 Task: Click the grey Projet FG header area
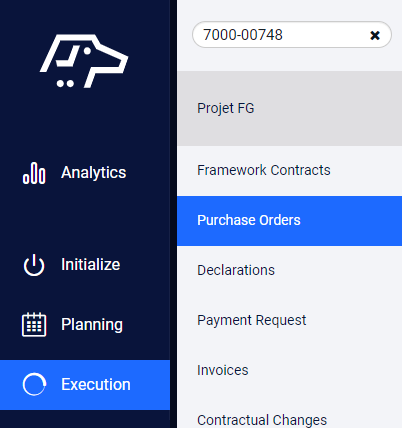[x=289, y=108]
